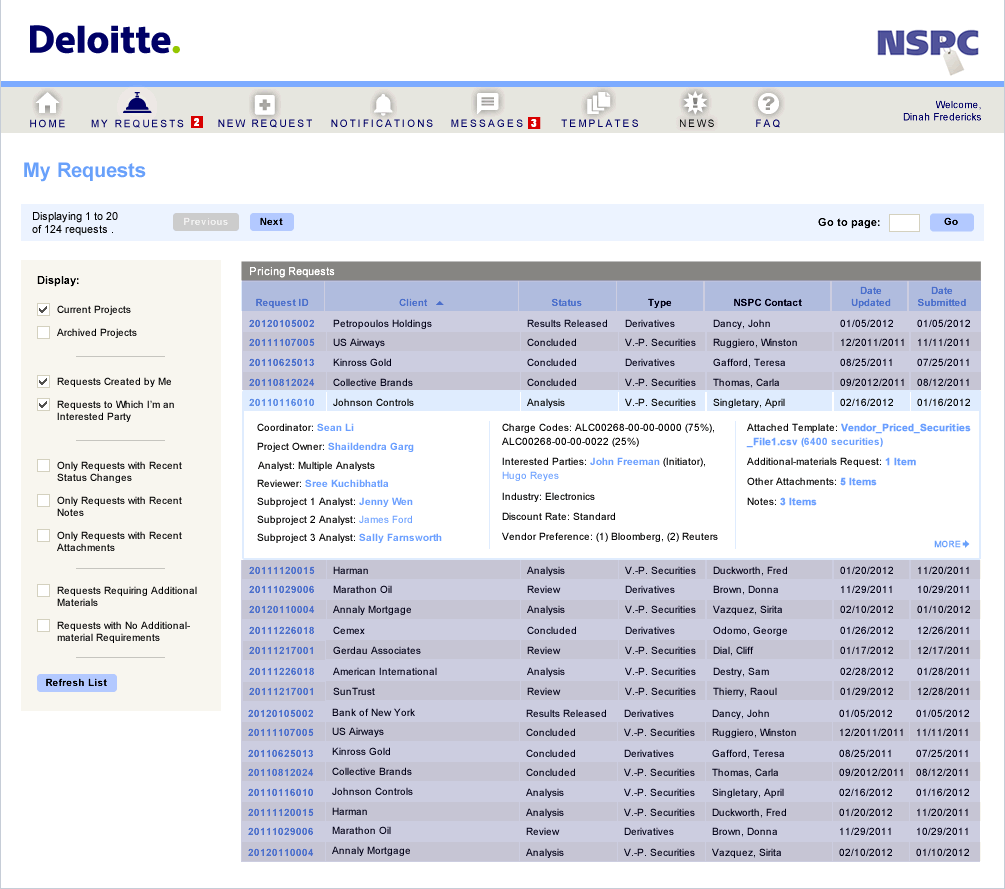Open John Freeman interested party link
Image resolution: width=1005 pixels, height=889 pixels.
(625, 461)
